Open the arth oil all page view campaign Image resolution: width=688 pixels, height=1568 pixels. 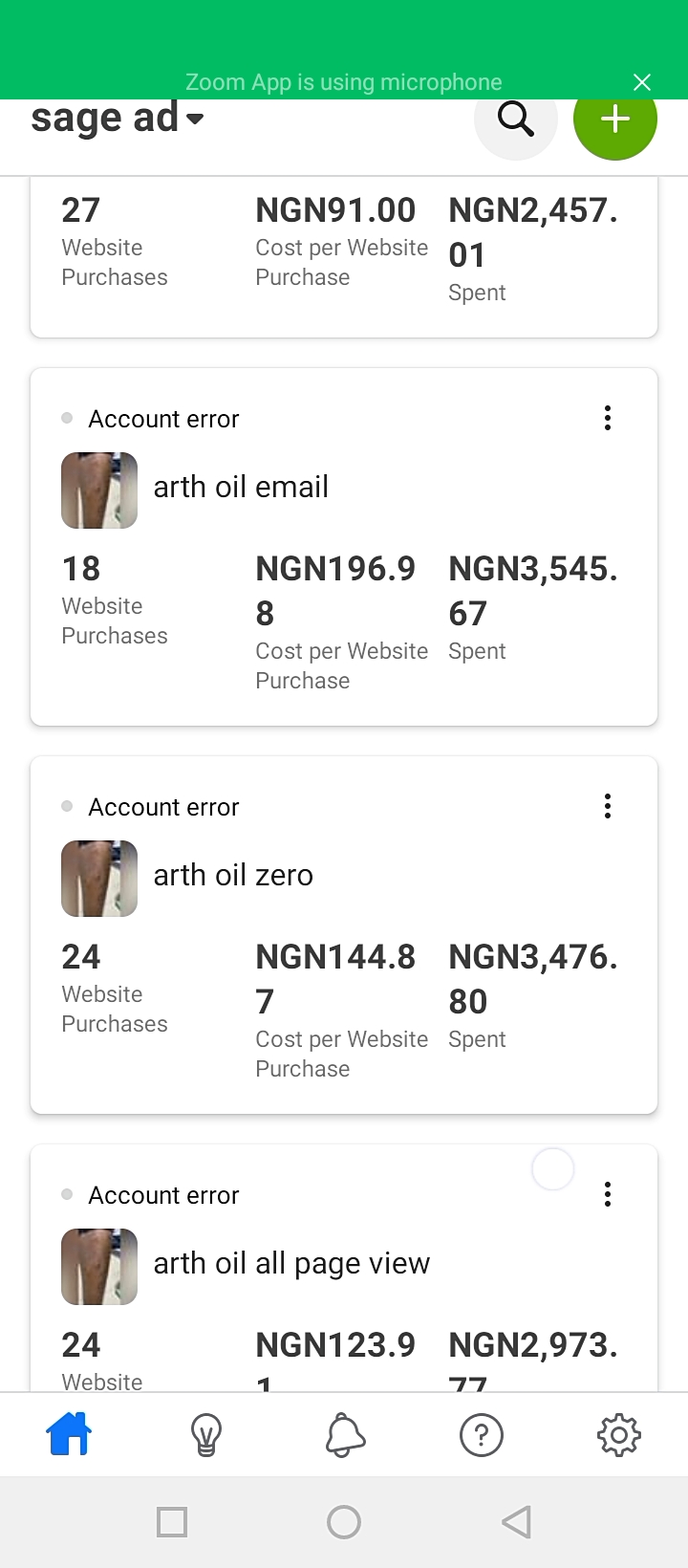click(291, 1263)
